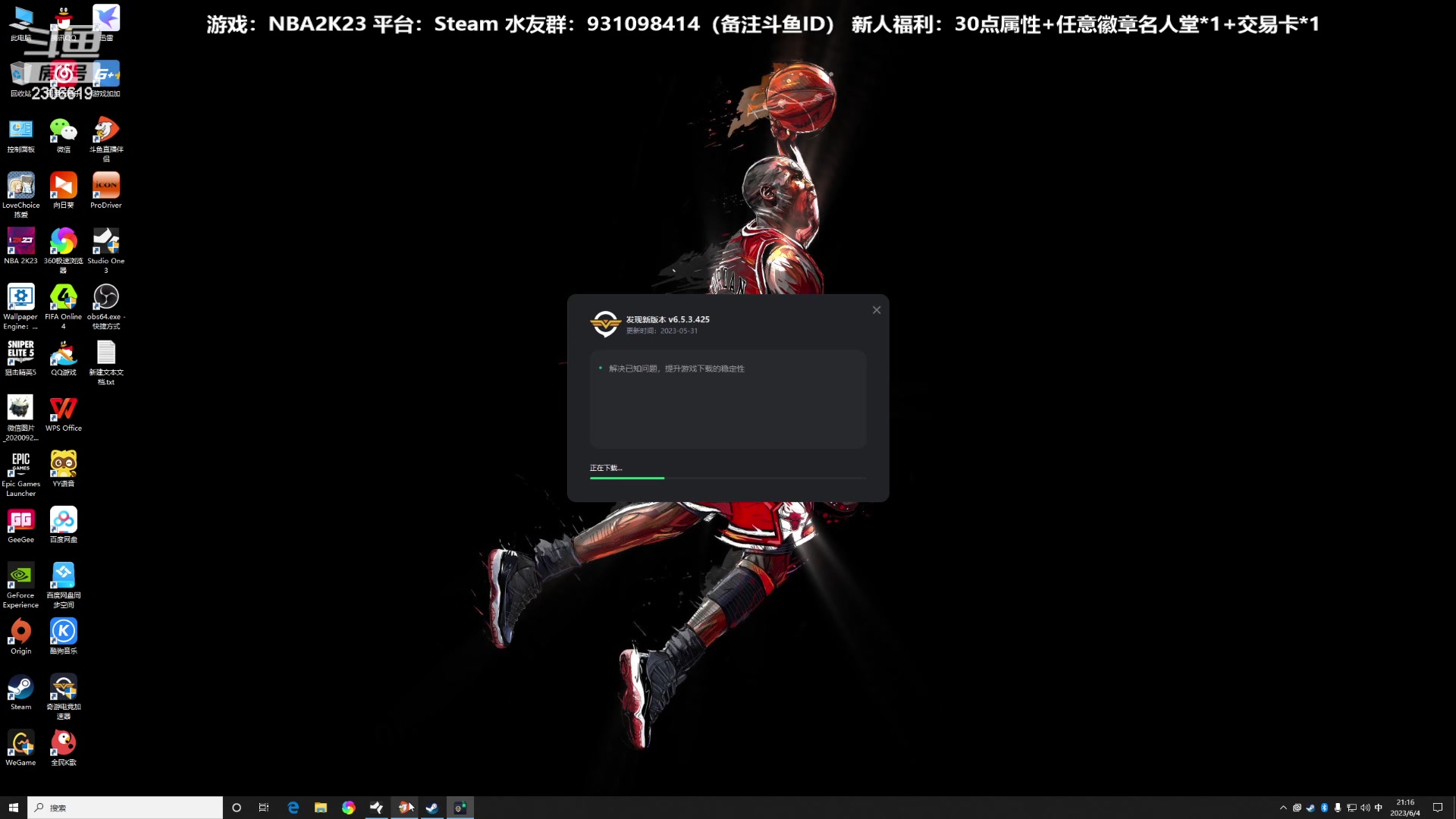
Task: Switch to Studio One on the taskbar
Action: [376, 808]
